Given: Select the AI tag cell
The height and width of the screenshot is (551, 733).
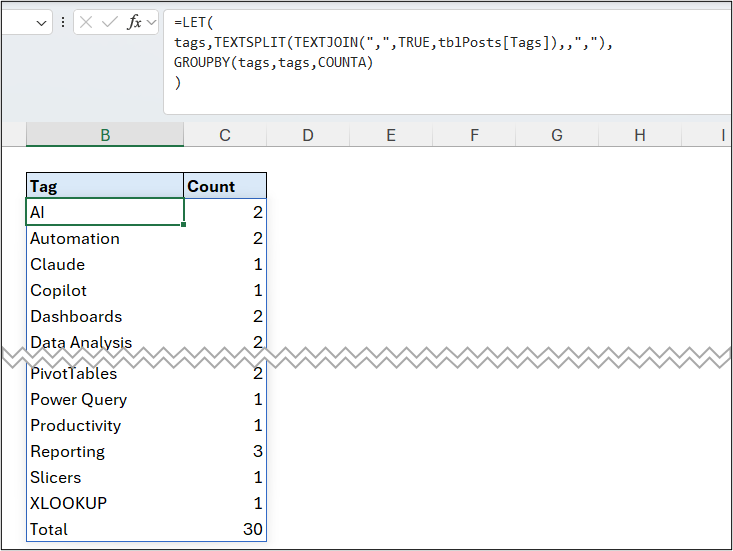Looking at the screenshot, I should pos(105,212).
